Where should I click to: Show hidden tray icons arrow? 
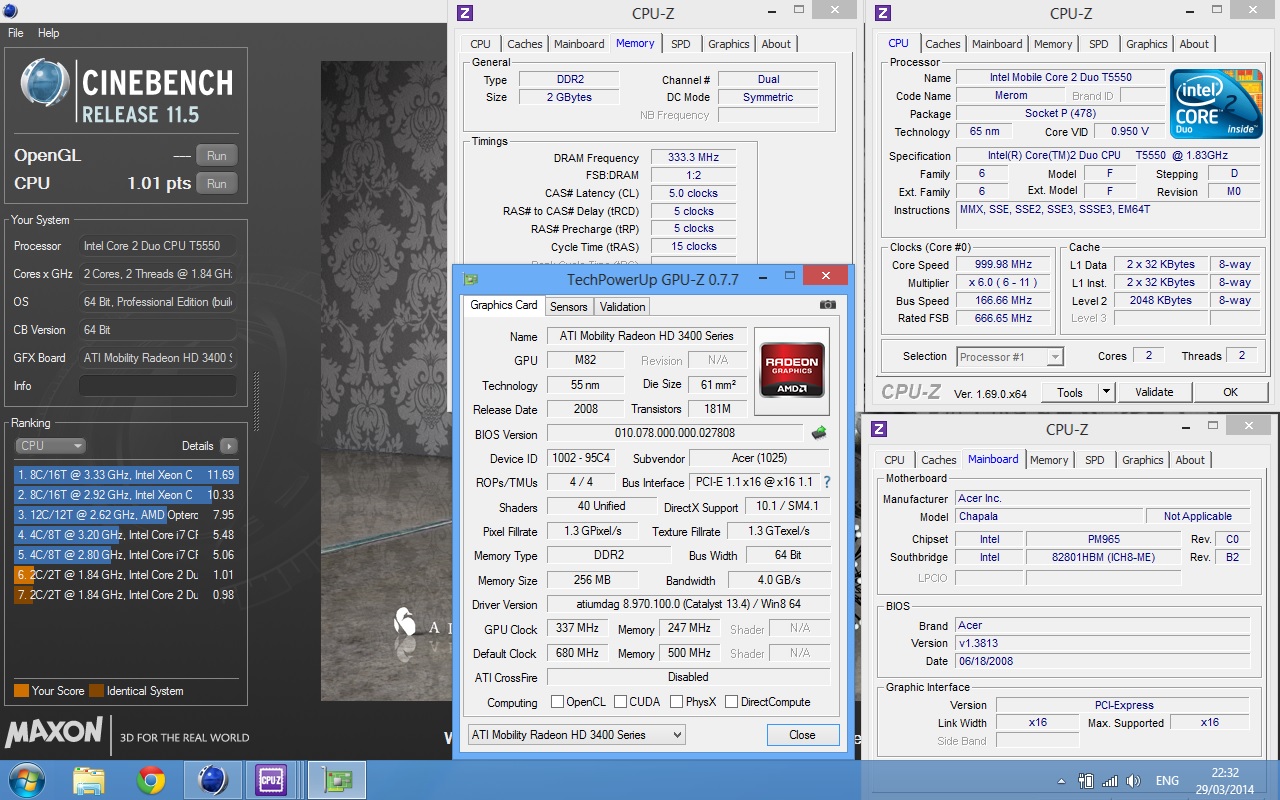point(1062,781)
